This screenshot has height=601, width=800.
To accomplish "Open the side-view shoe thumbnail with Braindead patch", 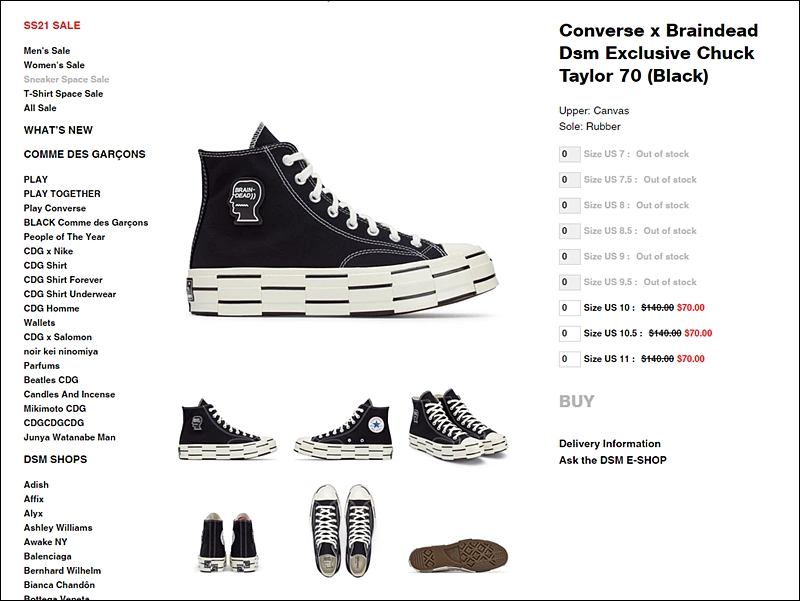I will 228,429.
